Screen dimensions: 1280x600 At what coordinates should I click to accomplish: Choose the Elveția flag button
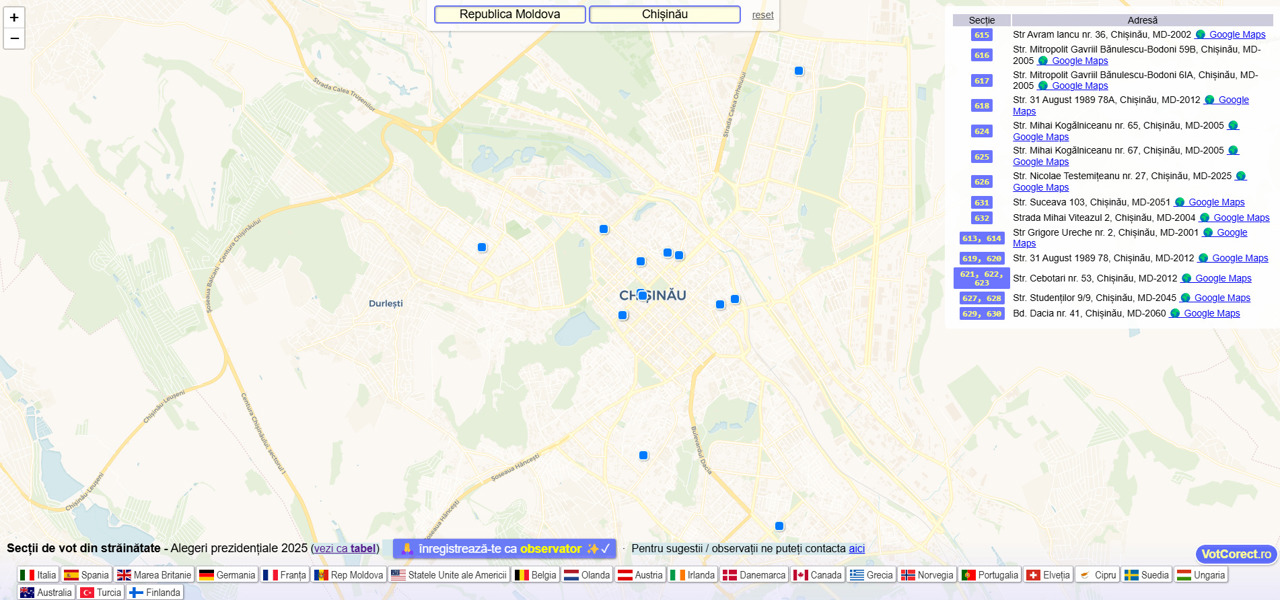tap(1049, 575)
